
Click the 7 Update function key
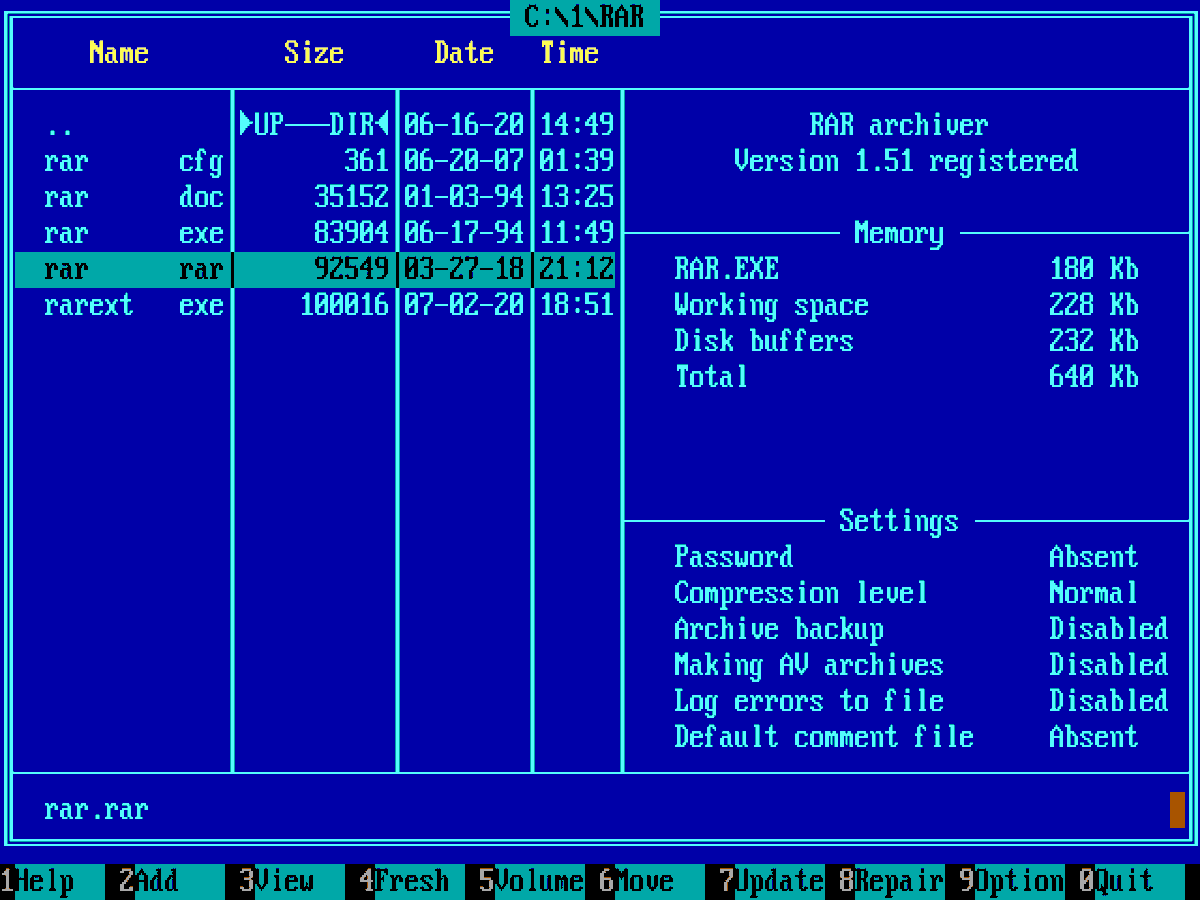coord(772,881)
